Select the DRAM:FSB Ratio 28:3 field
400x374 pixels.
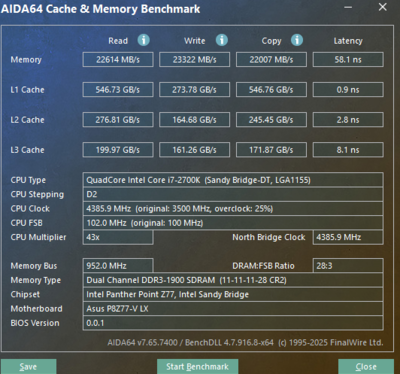pyautogui.click(x=348, y=266)
